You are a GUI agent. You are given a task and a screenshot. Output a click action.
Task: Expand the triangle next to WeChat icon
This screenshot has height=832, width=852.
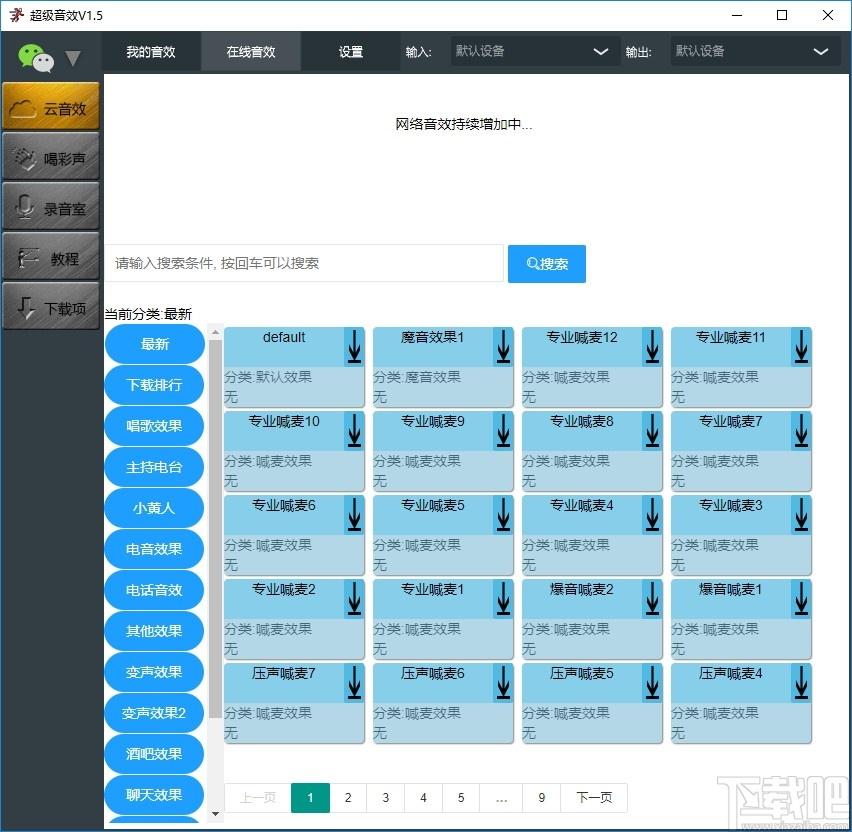(x=73, y=58)
